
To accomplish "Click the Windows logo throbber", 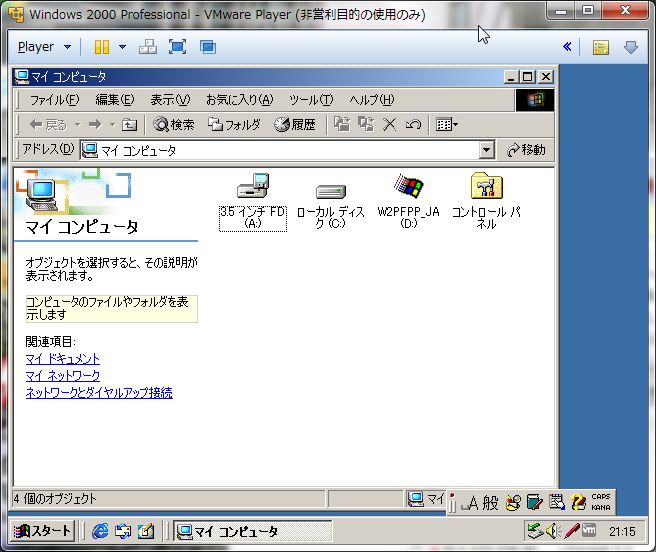I will click(x=535, y=100).
